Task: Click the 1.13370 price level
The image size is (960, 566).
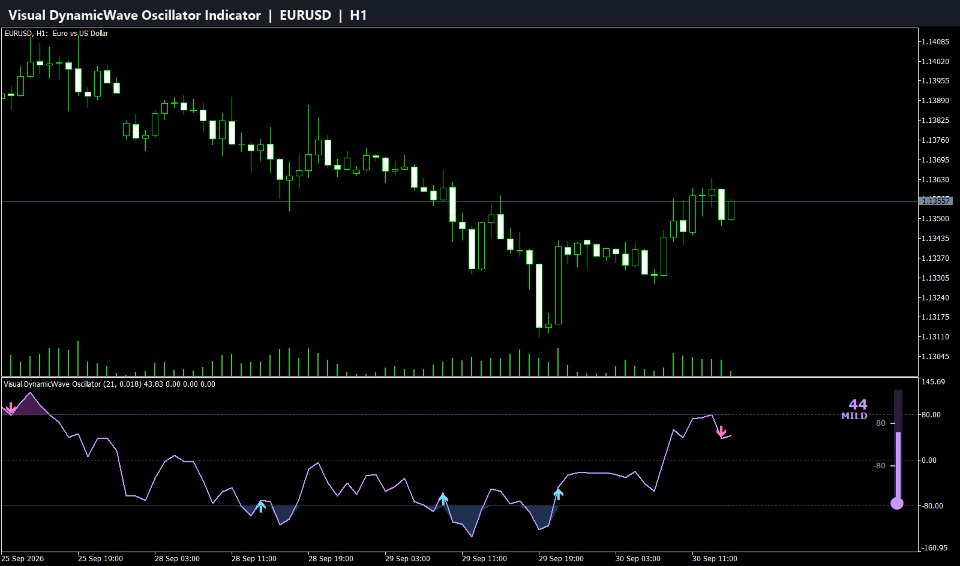Action: click(x=936, y=258)
